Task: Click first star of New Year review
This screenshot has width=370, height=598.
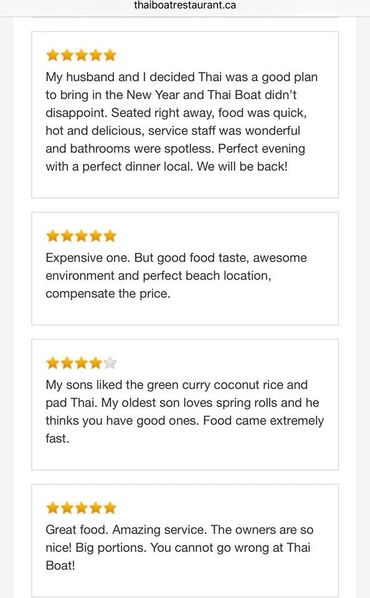Action: coord(52,55)
